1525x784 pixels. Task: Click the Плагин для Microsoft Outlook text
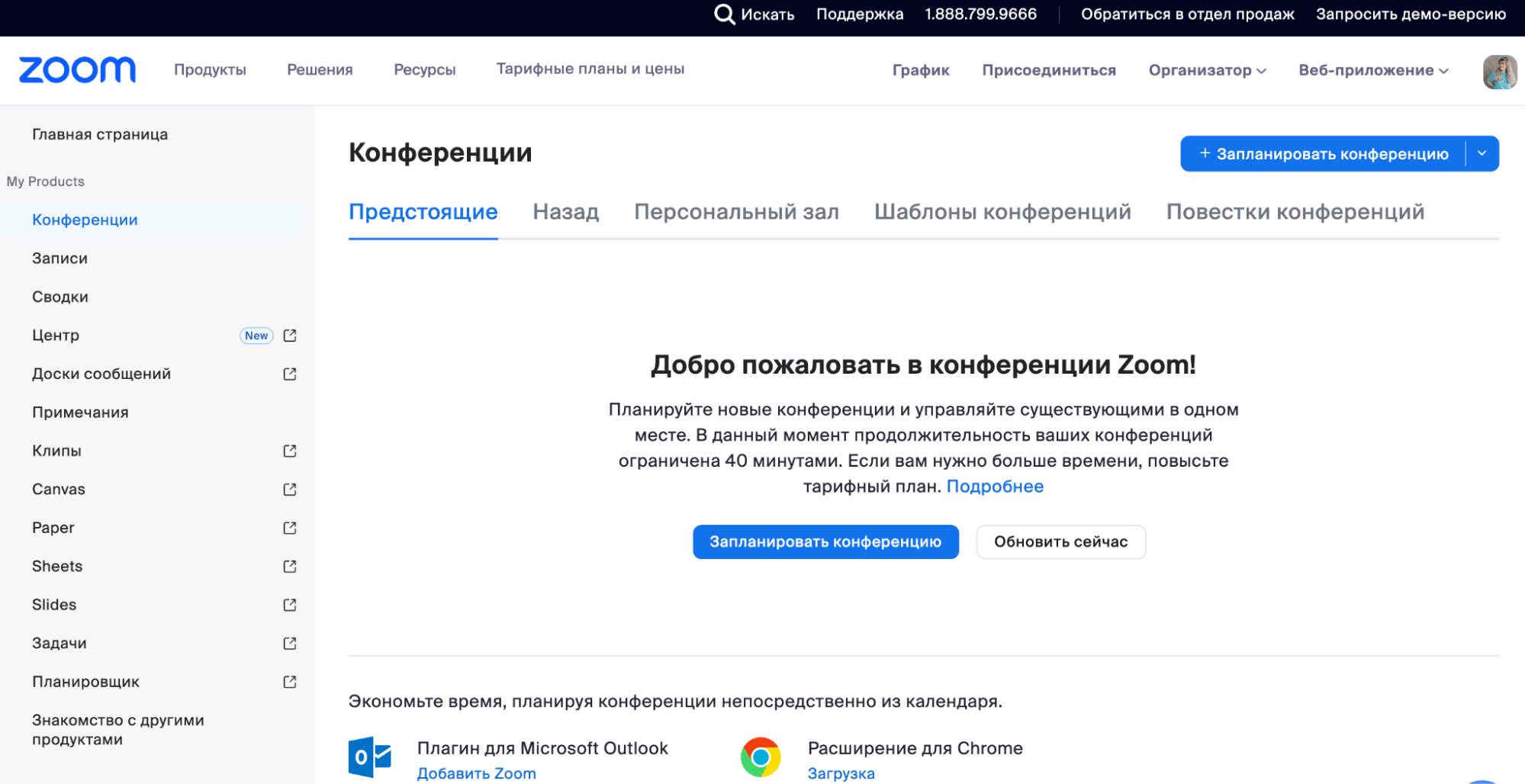click(x=542, y=748)
